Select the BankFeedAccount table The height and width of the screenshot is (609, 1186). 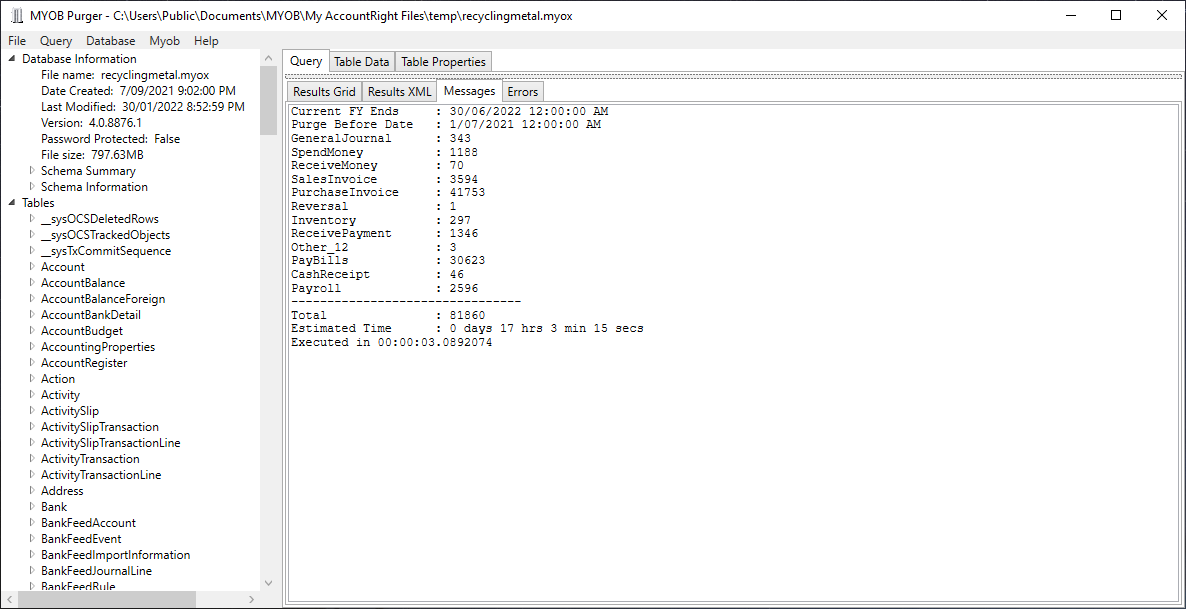click(88, 523)
